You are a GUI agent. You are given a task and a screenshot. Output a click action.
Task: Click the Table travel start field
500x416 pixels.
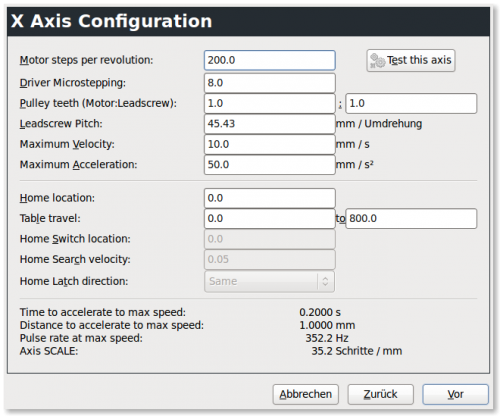[x=270, y=219]
